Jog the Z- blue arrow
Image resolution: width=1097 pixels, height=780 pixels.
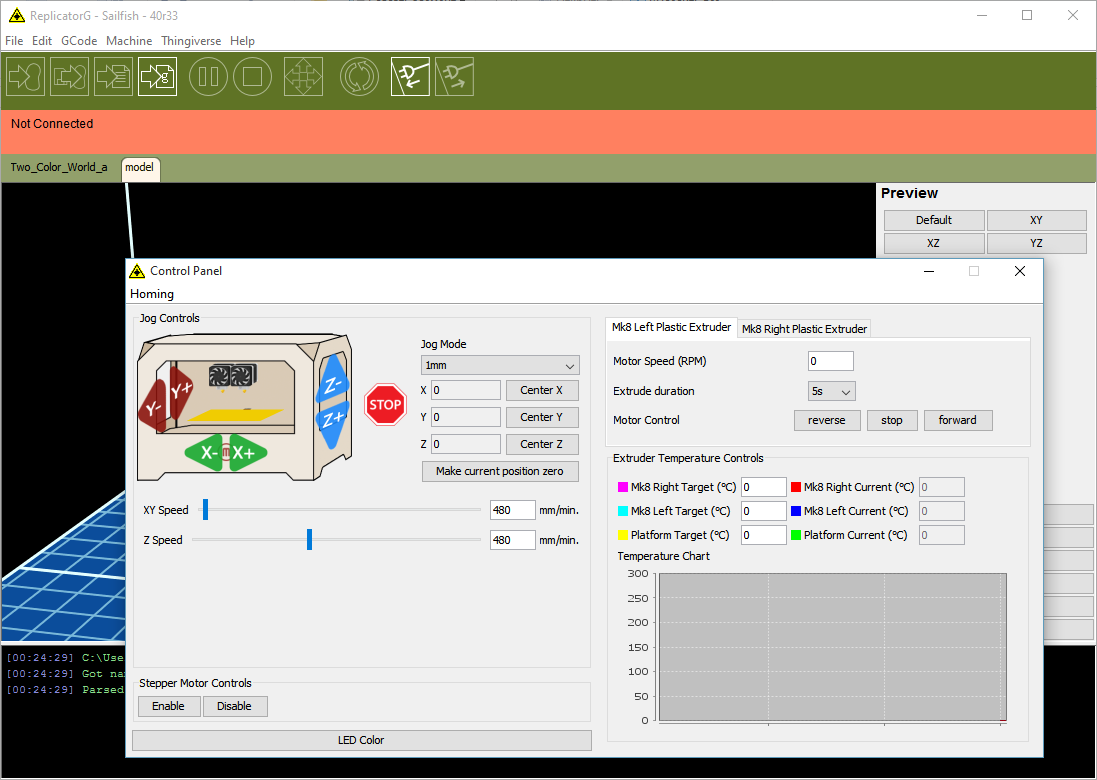pyautogui.click(x=332, y=383)
